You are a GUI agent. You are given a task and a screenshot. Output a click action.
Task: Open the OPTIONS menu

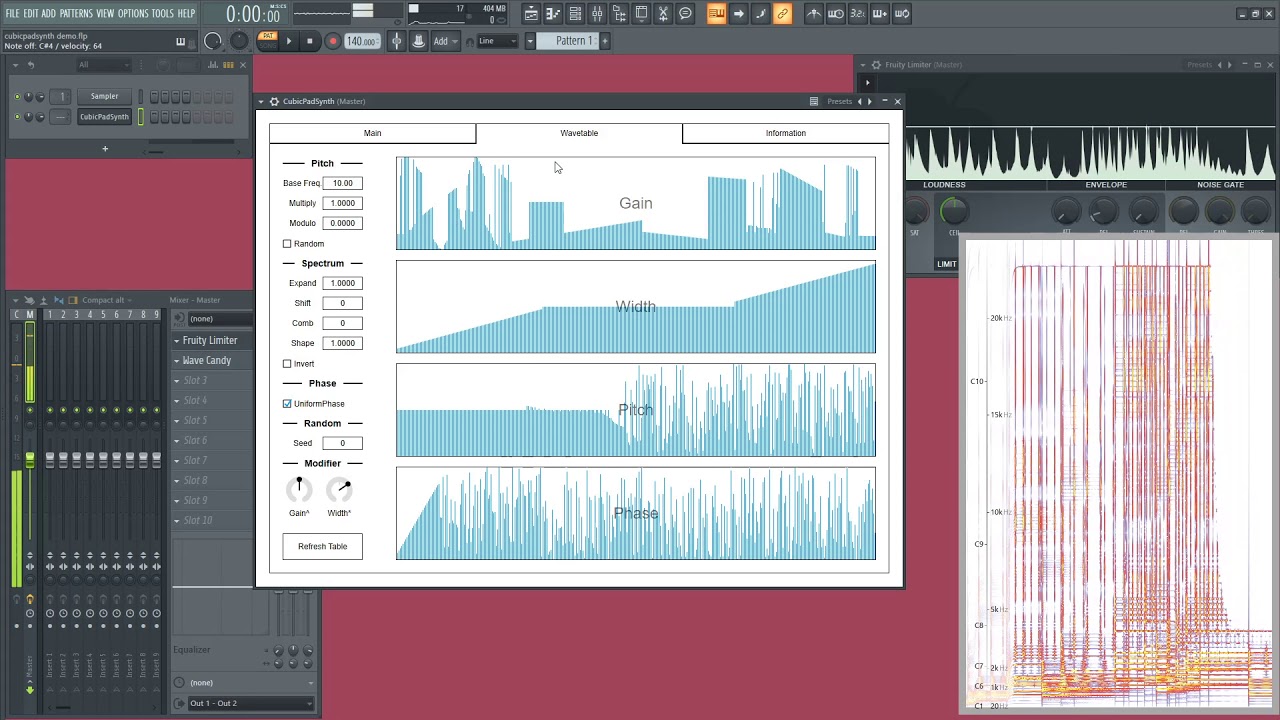(x=133, y=14)
